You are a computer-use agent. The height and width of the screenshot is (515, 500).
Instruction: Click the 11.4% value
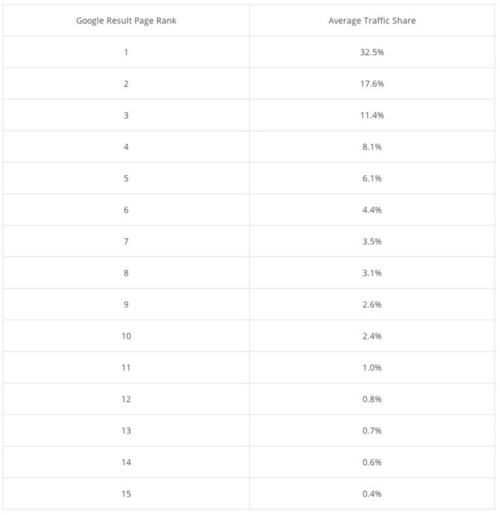[372, 115]
